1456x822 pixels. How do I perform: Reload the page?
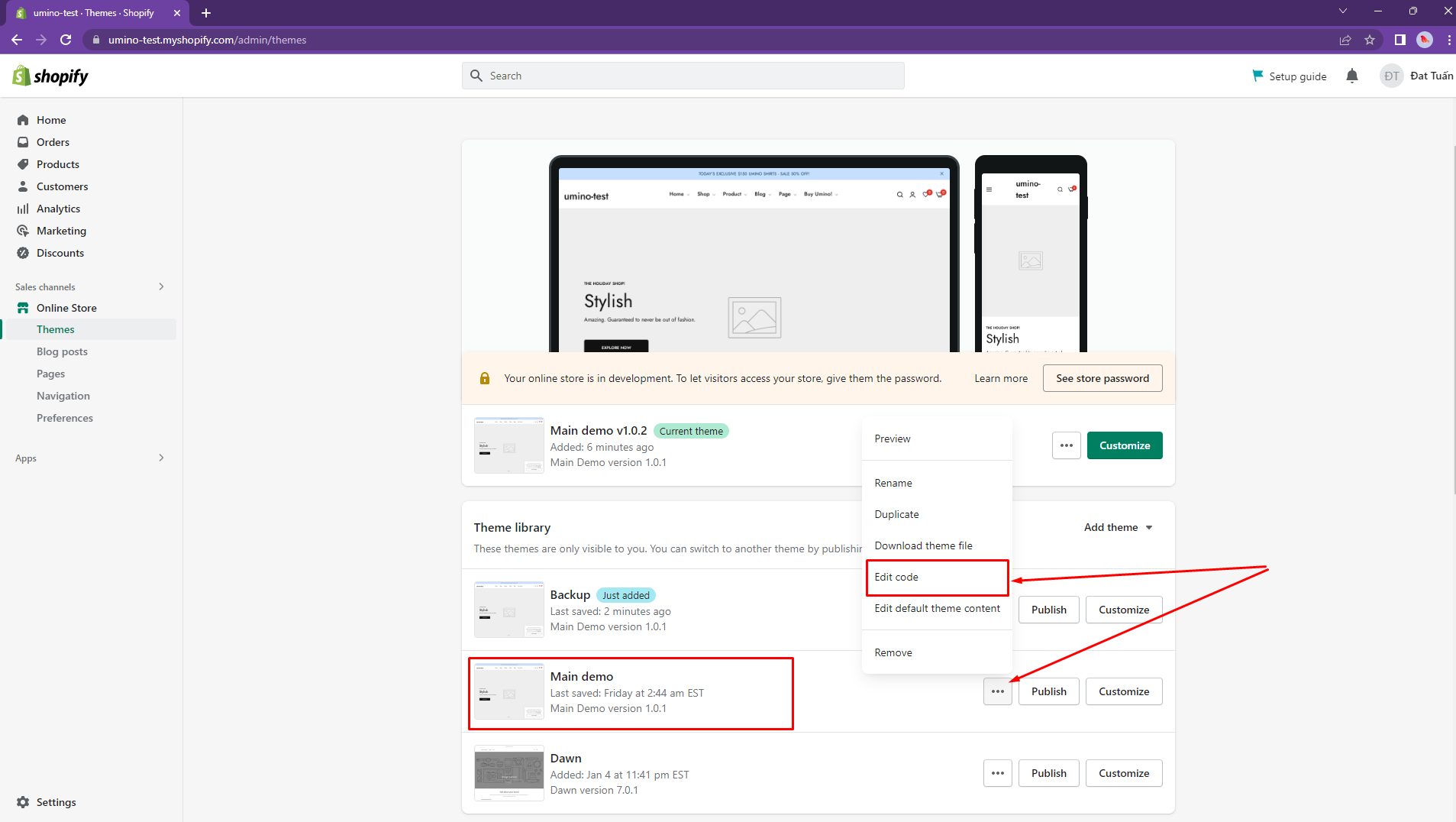pos(66,40)
